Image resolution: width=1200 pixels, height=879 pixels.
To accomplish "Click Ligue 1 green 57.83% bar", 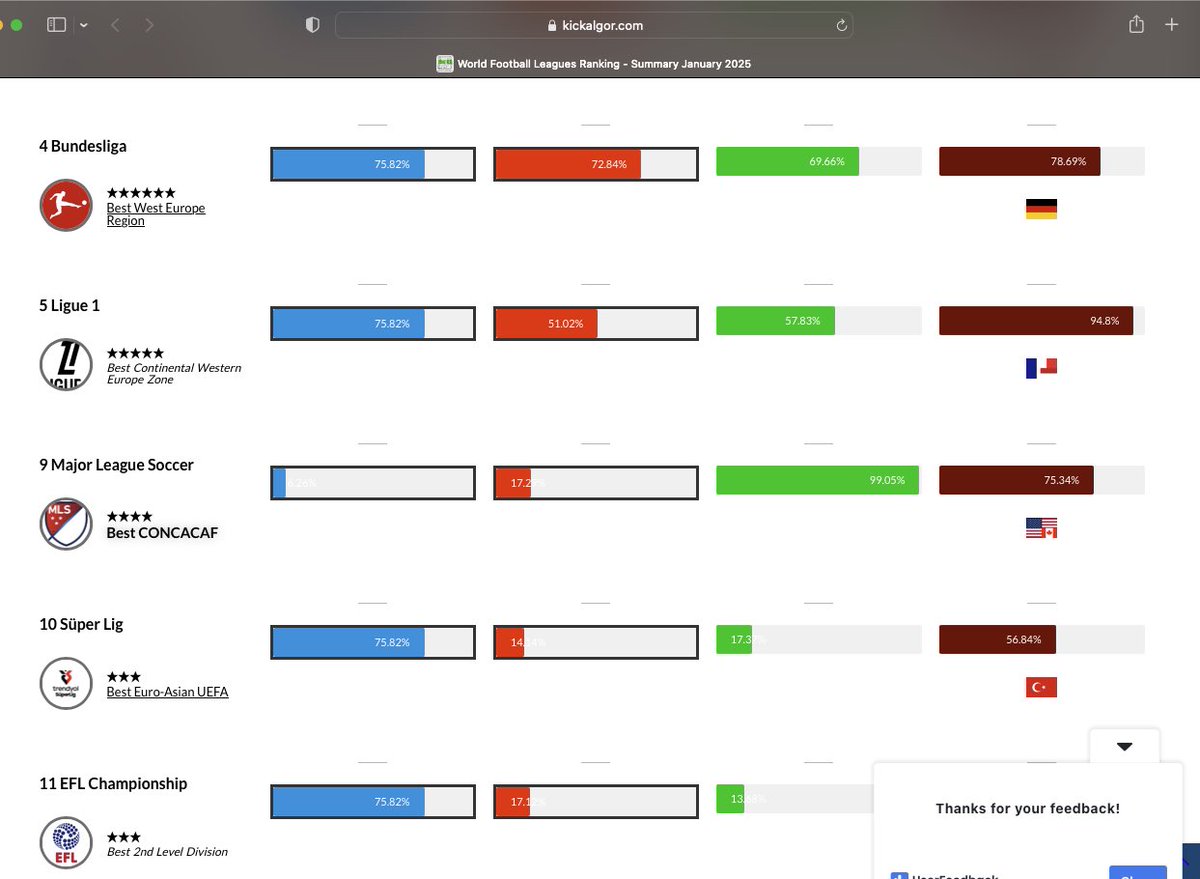I will (x=819, y=320).
